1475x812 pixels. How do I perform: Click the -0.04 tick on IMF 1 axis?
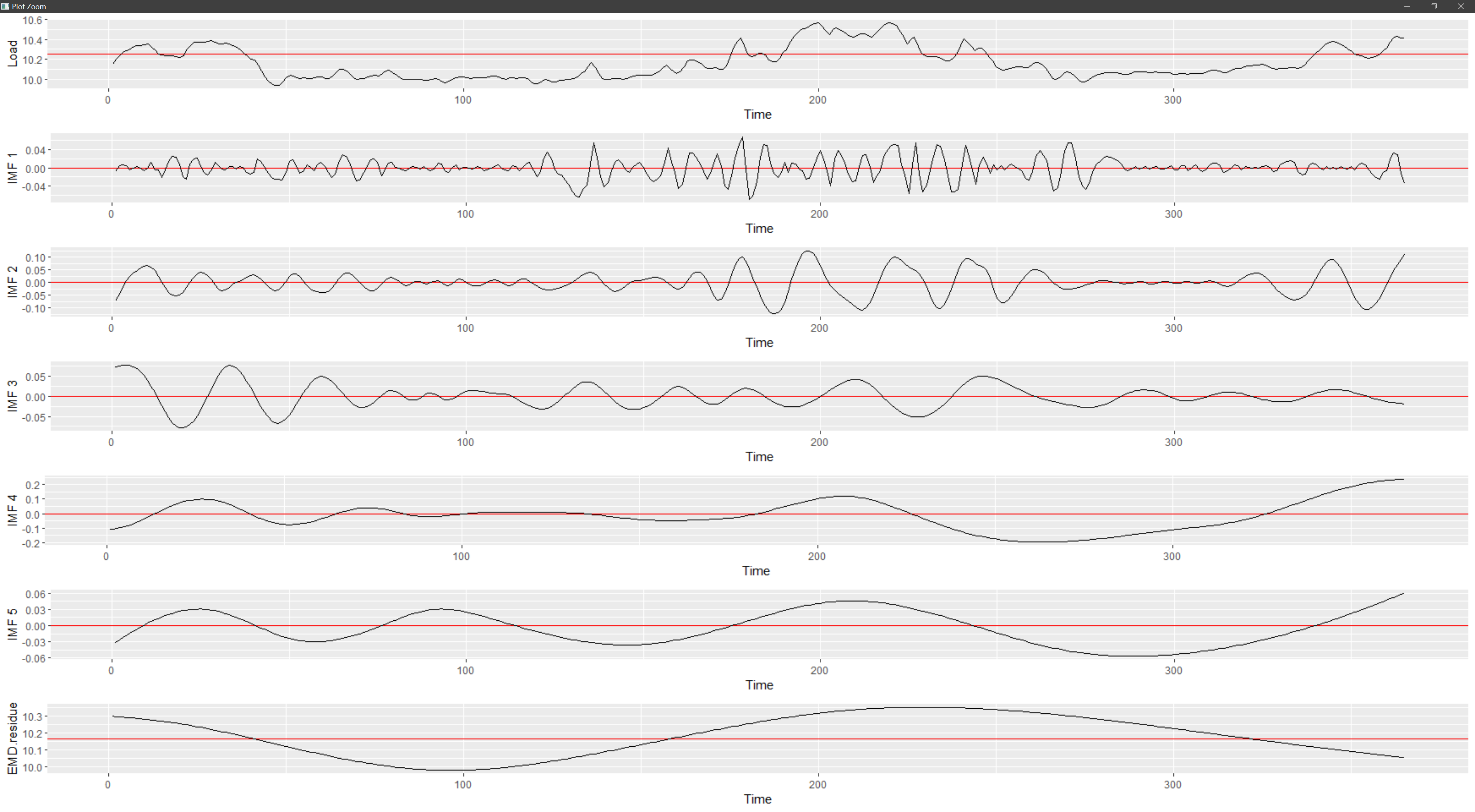point(33,186)
